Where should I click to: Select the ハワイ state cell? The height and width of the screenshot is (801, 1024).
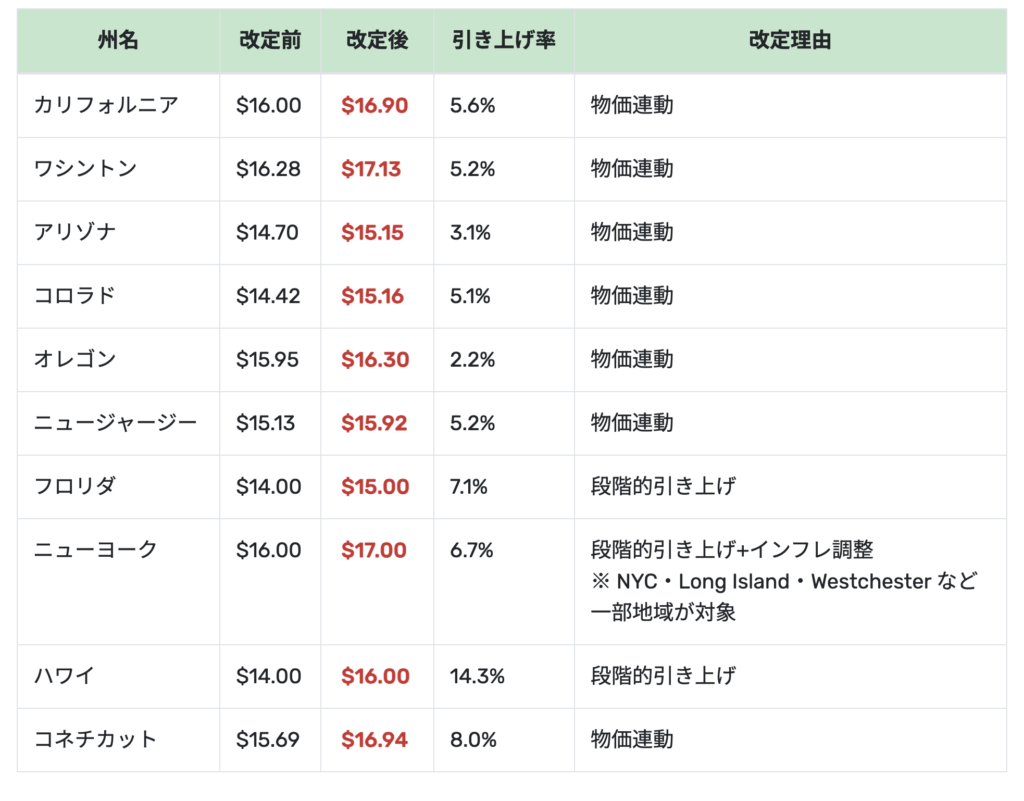coord(64,676)
